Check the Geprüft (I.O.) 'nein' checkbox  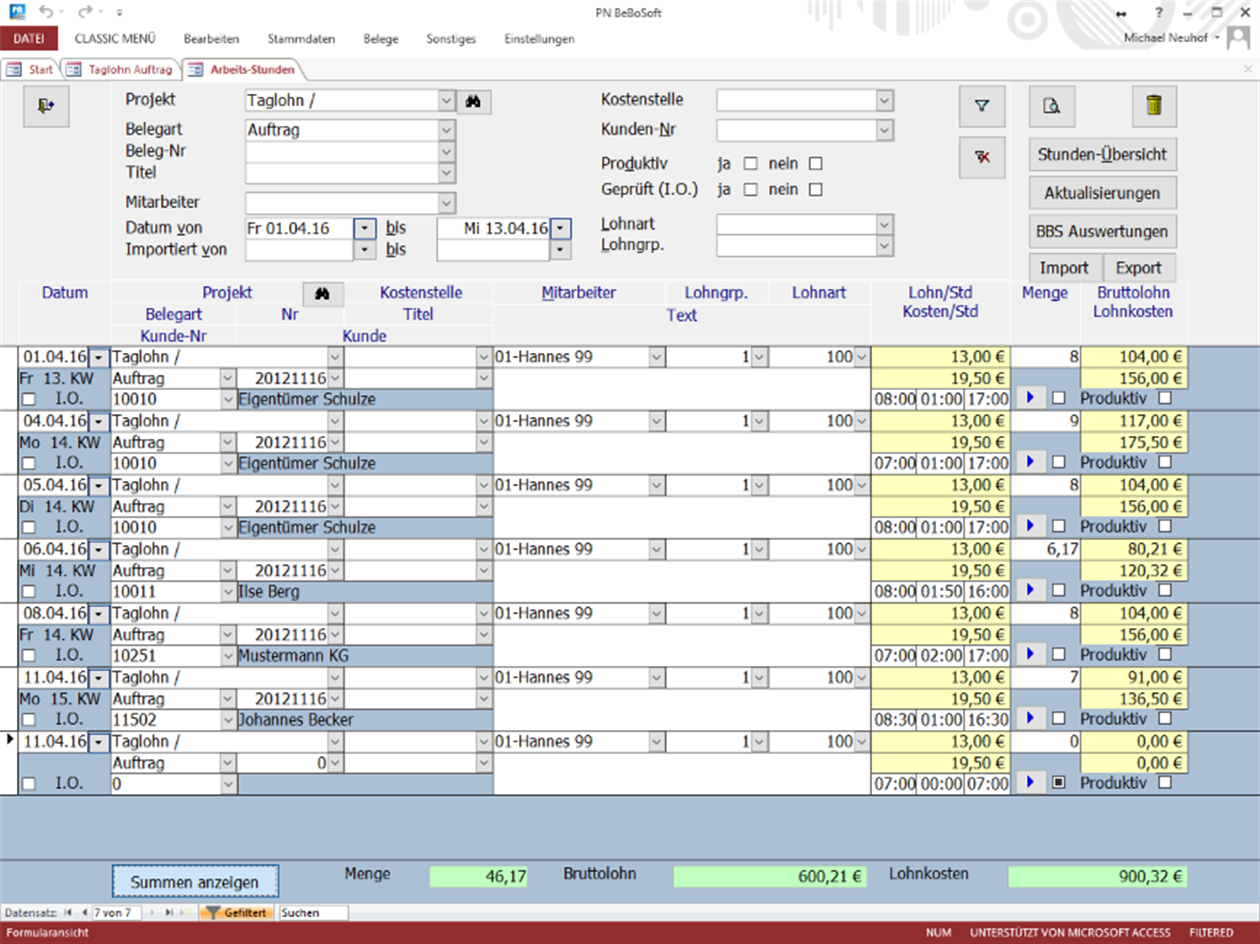815,189
